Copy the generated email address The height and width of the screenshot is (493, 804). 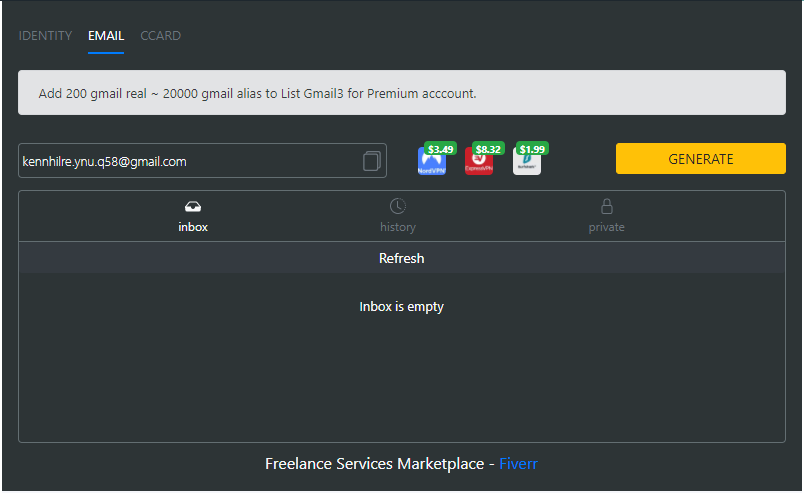tap(371, 161)
